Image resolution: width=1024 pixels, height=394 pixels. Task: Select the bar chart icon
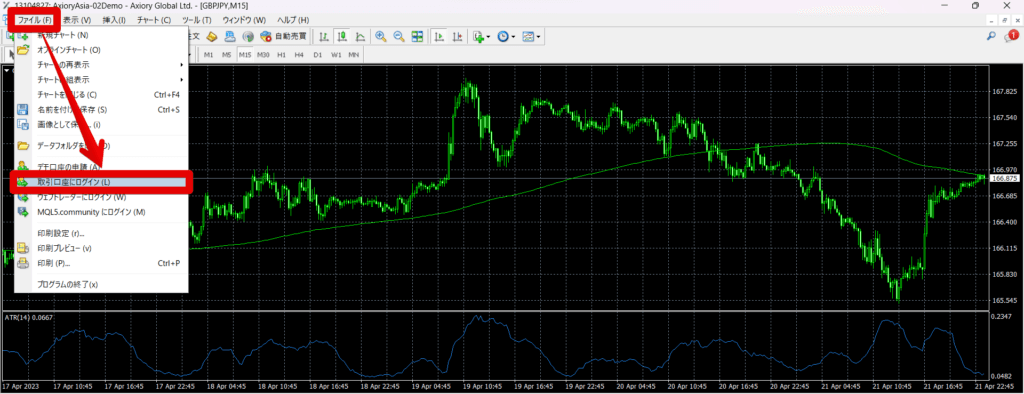(324, 37)
